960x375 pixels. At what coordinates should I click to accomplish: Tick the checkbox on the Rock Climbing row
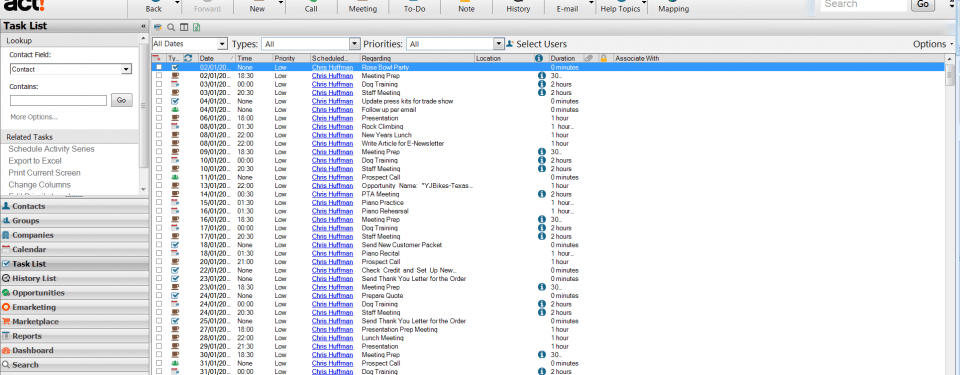pos(159,126)
